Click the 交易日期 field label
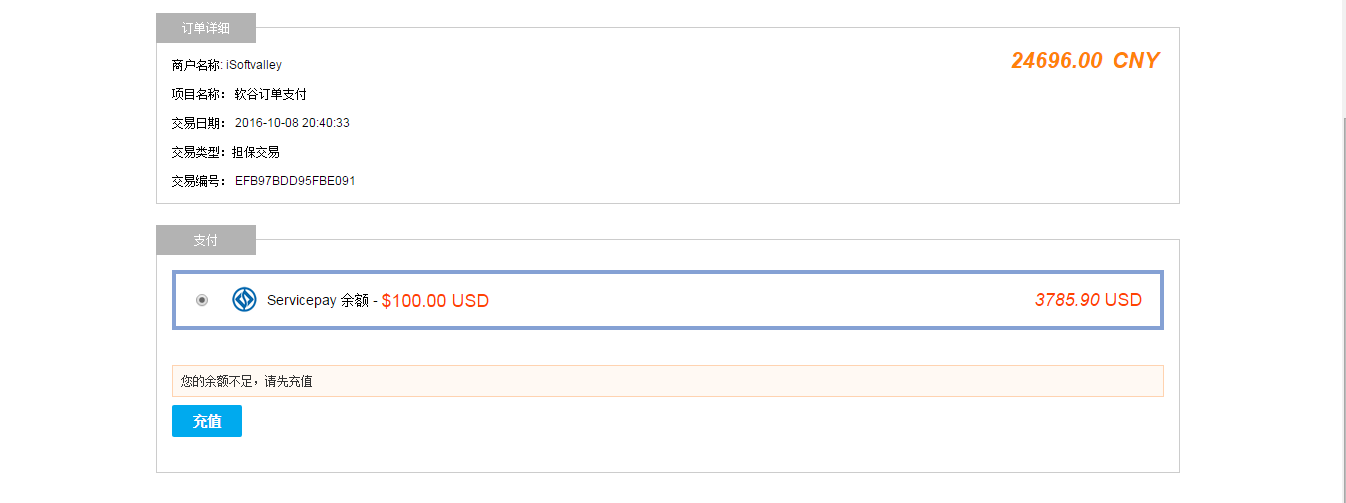1346x503 pixels. [x=198, y=123]
